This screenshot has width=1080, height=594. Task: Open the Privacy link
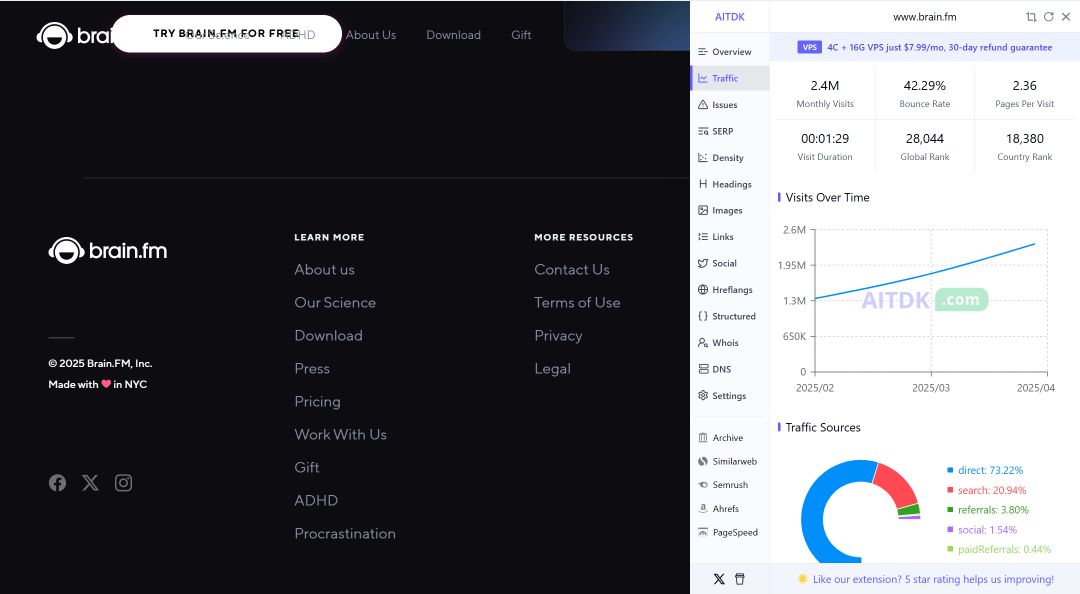[558, 336]
